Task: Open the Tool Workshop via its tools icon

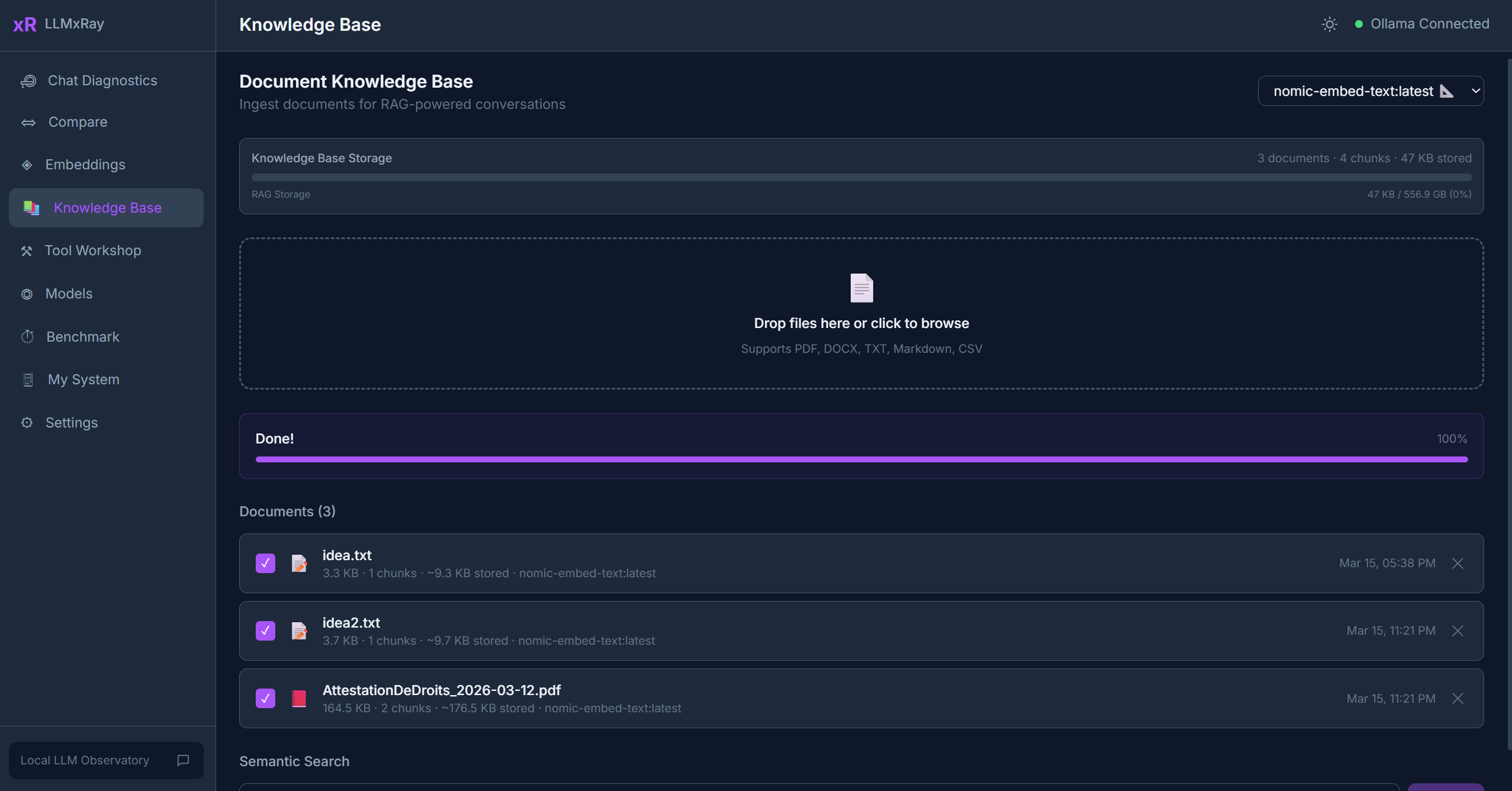Action: [x=27, y=250]
